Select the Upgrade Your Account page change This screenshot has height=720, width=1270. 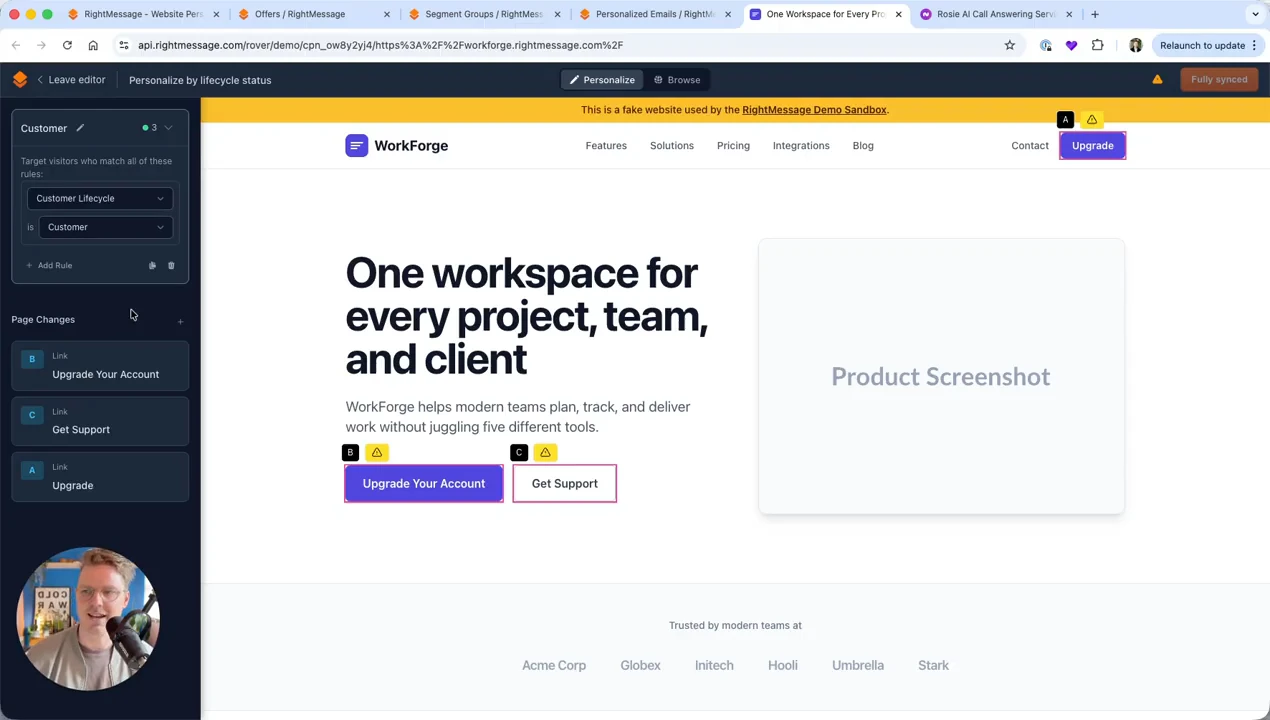pos(100,366)
